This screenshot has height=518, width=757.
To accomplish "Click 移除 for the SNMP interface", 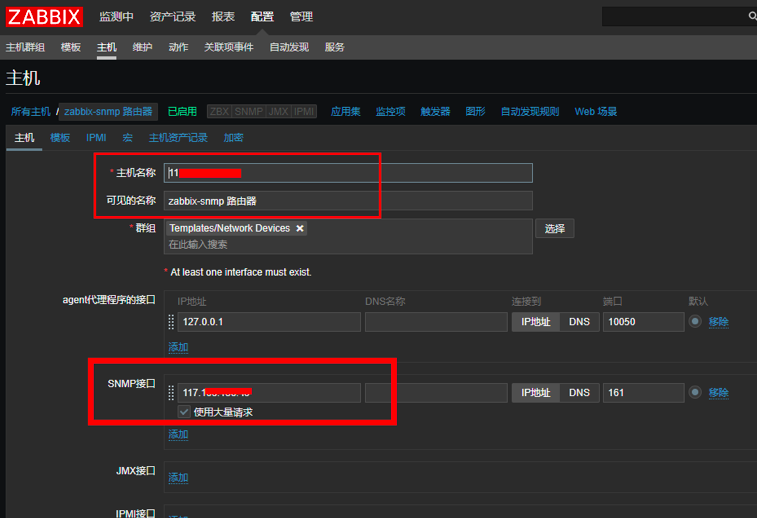I will (718, 393).
